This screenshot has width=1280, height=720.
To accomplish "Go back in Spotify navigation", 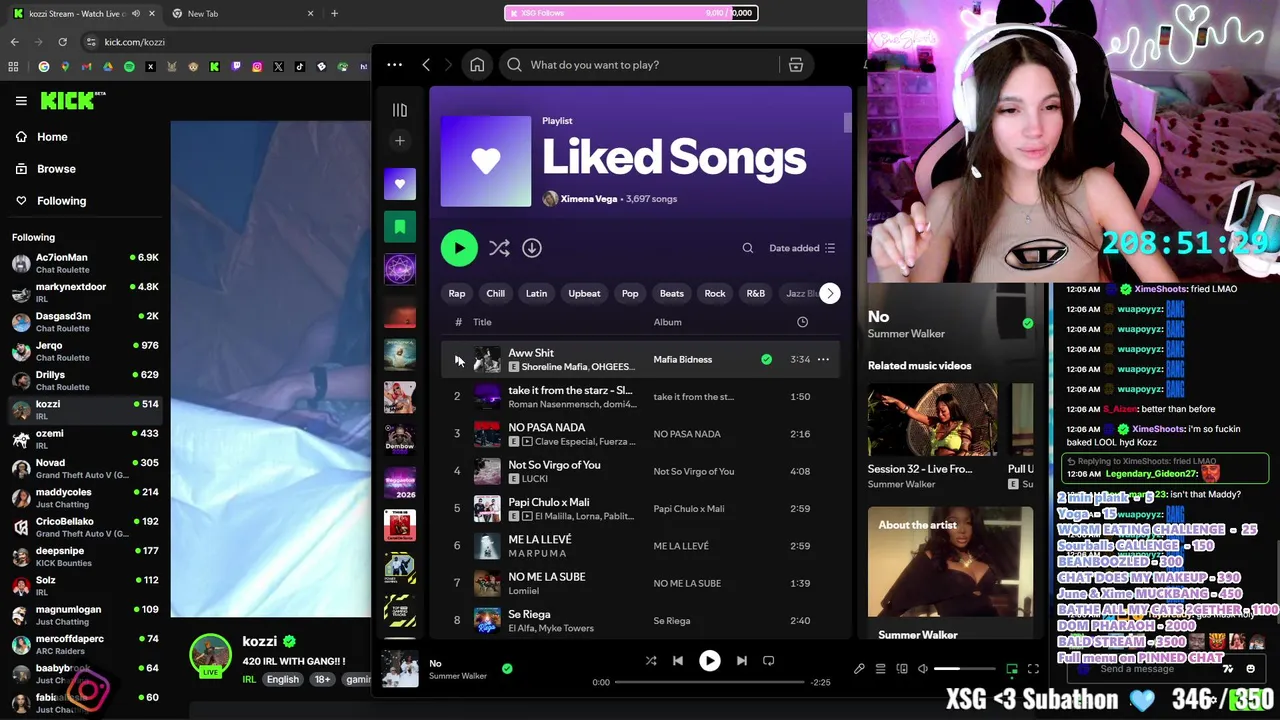I will pos(426,65).
